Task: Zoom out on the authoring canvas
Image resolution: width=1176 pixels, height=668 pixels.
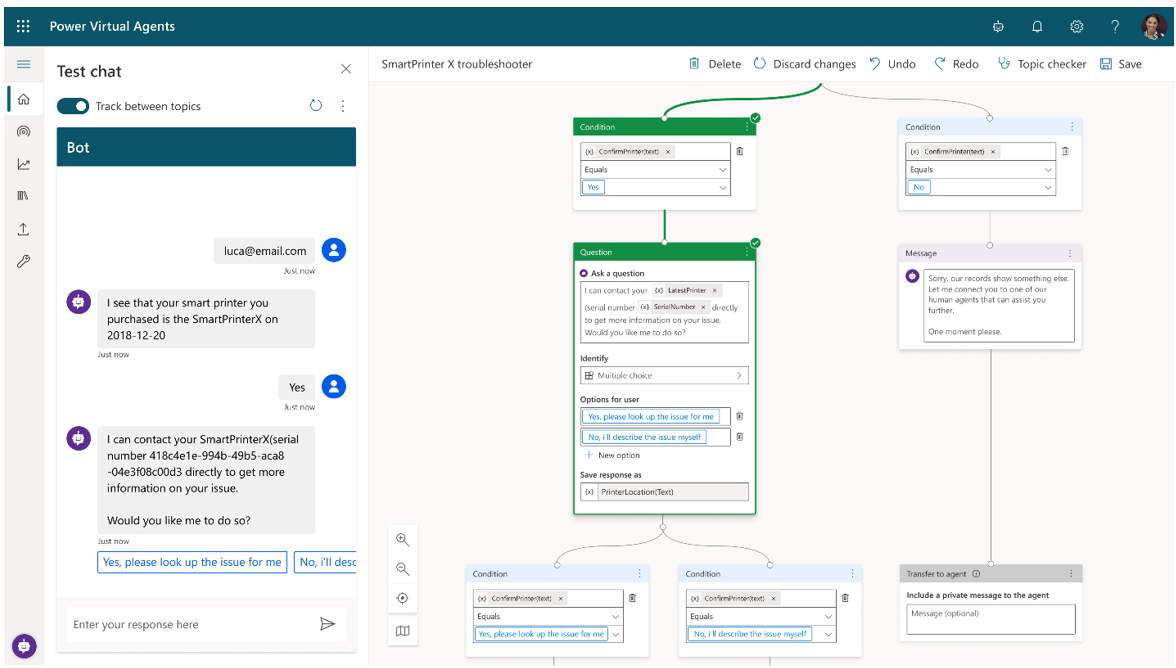Action: pyautogui.click(x=403, y=569)
